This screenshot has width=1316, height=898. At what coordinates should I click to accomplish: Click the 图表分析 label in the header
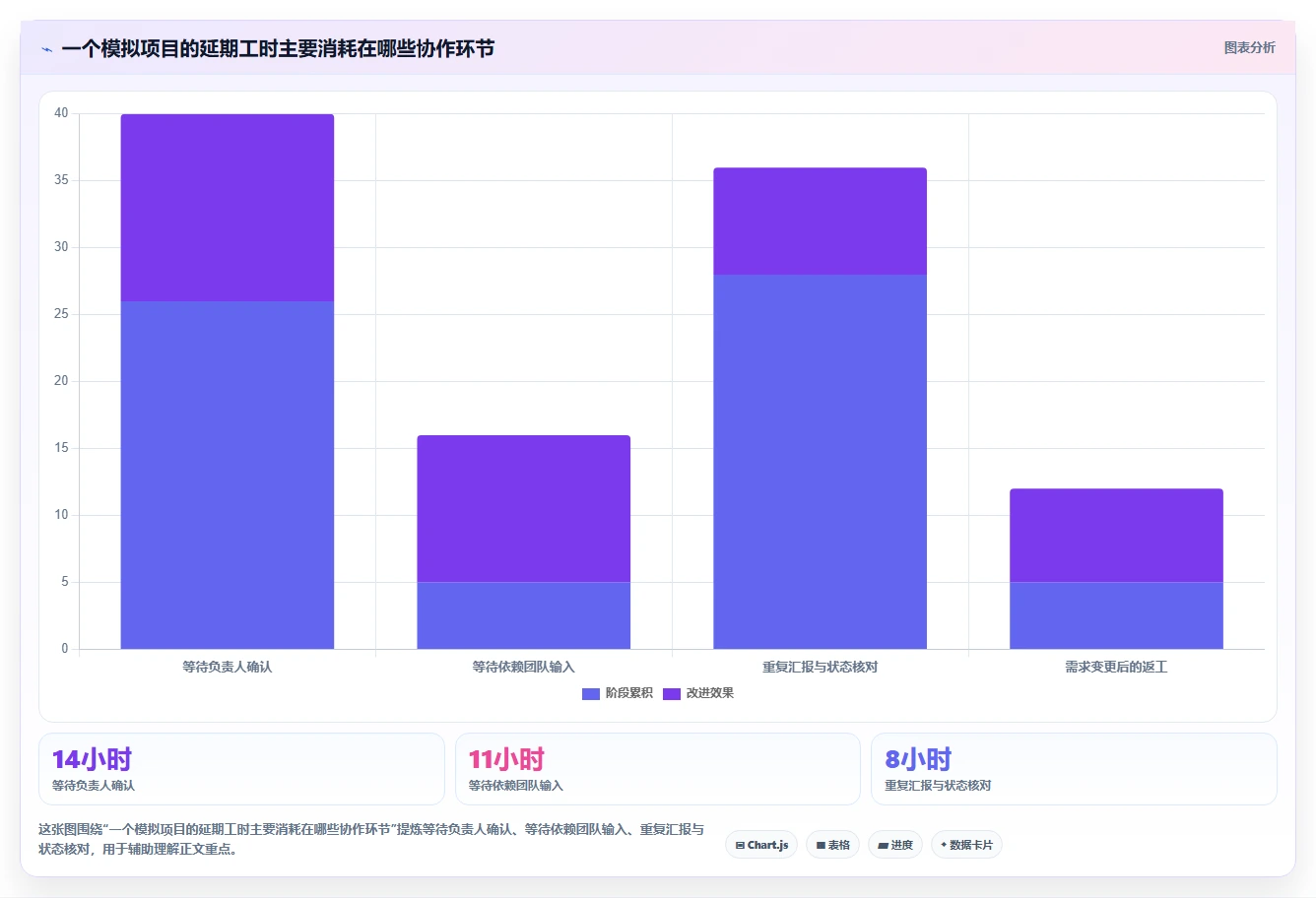tap(1249, 47)
